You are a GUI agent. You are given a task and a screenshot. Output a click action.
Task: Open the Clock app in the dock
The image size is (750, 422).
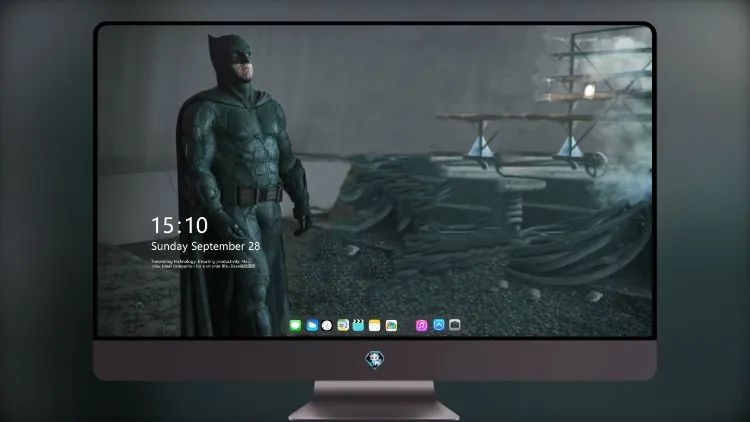click(327, 325)
